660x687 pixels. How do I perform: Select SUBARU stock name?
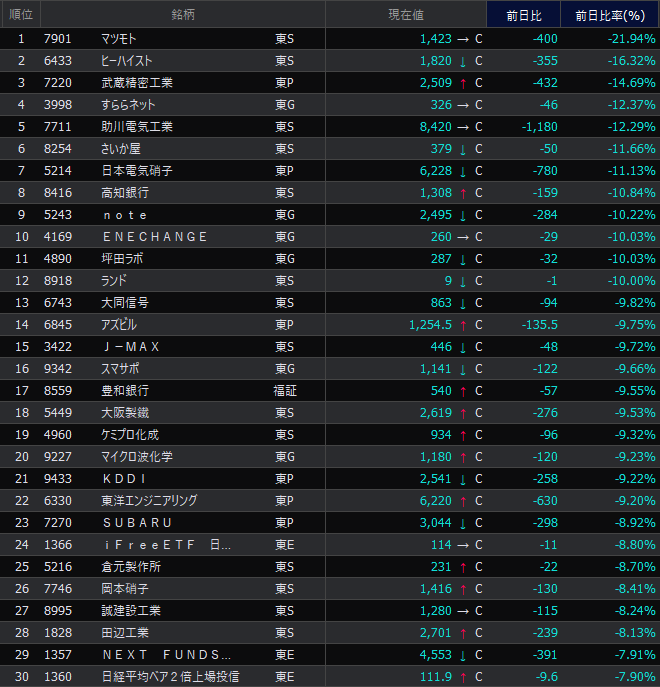click(137, 522)
